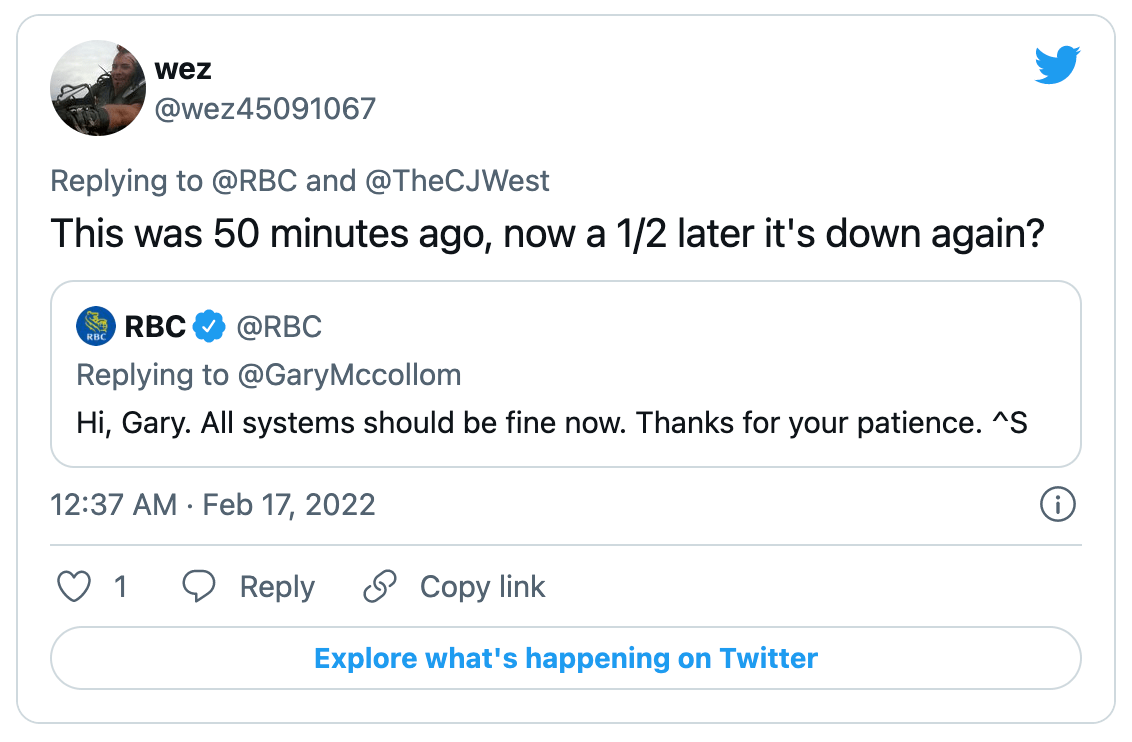Click the "Reply" text label
Viewport: 1132px width, 742px height.
(277, 587)
